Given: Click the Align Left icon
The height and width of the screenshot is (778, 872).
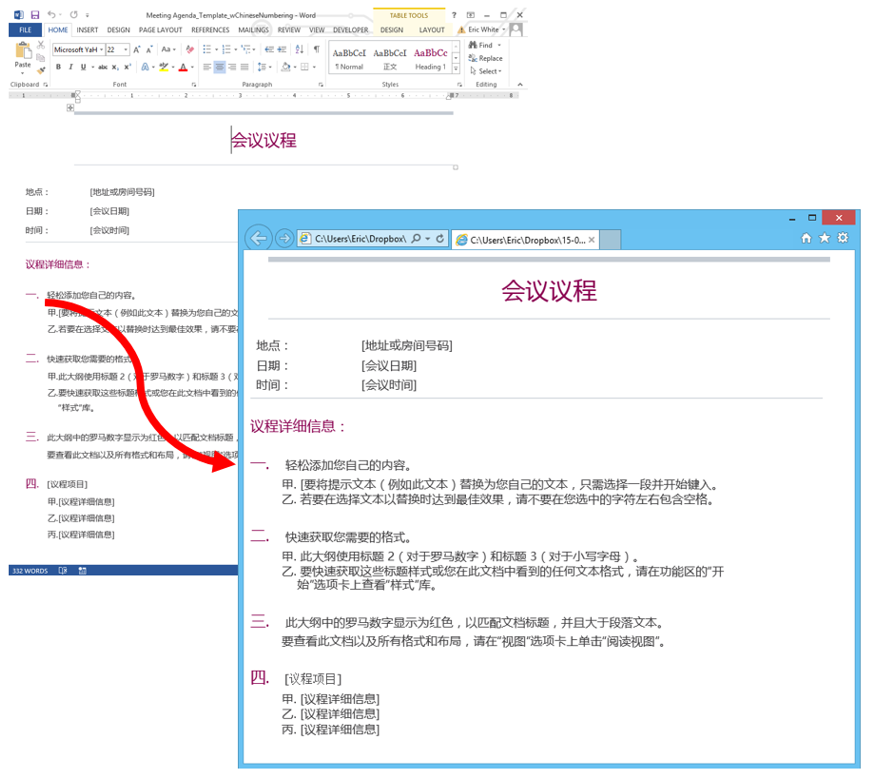Looking at the screenshot, I should [x=207, y=67].
